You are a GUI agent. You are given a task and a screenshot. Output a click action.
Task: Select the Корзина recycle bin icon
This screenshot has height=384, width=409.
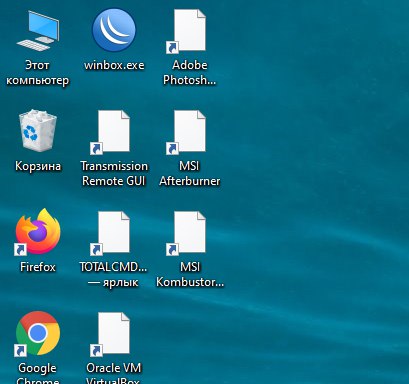click(x=38, y=131)
